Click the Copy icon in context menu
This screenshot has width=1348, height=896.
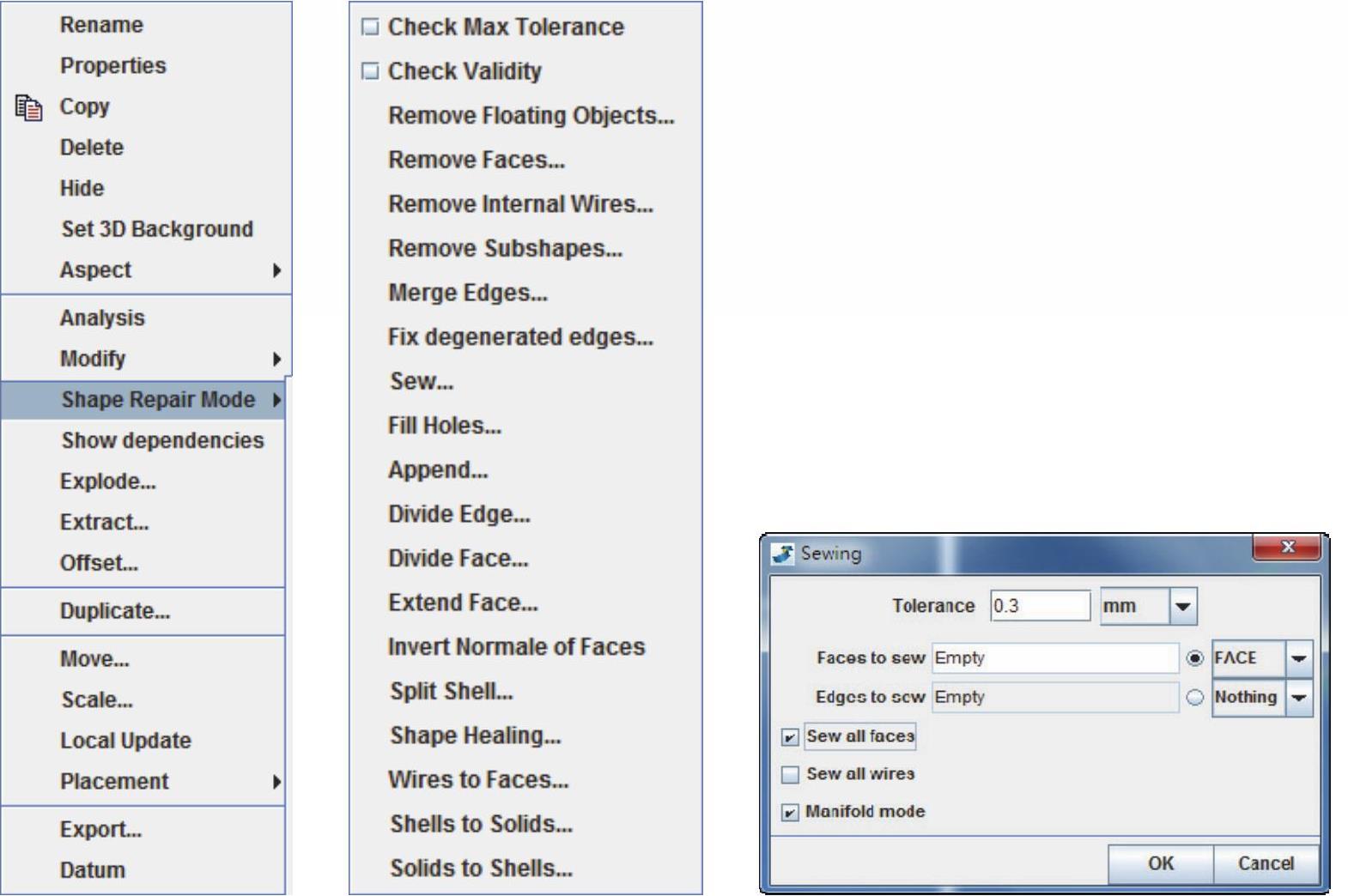(x=29, y=107)
